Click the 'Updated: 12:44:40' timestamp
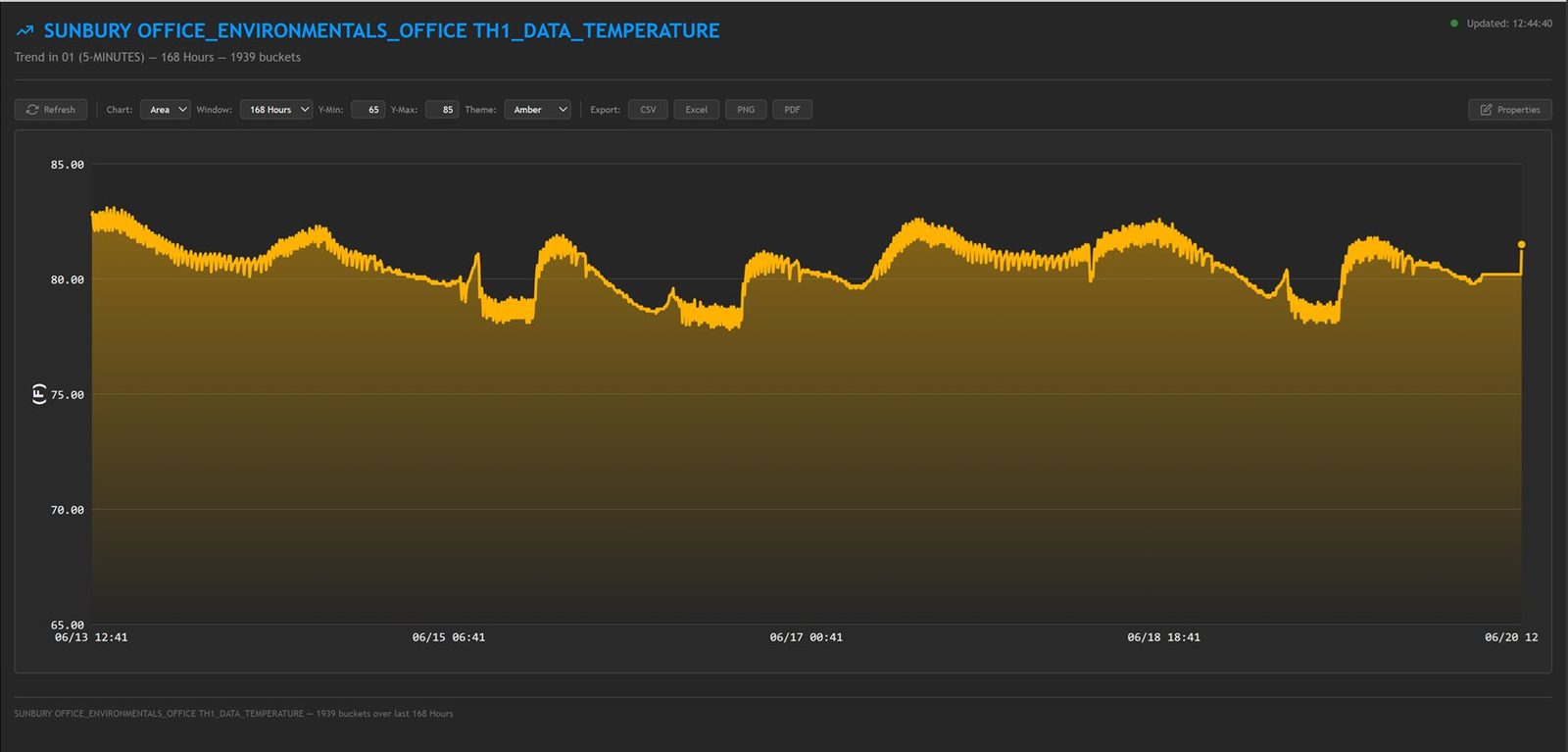 [1509, 24]
